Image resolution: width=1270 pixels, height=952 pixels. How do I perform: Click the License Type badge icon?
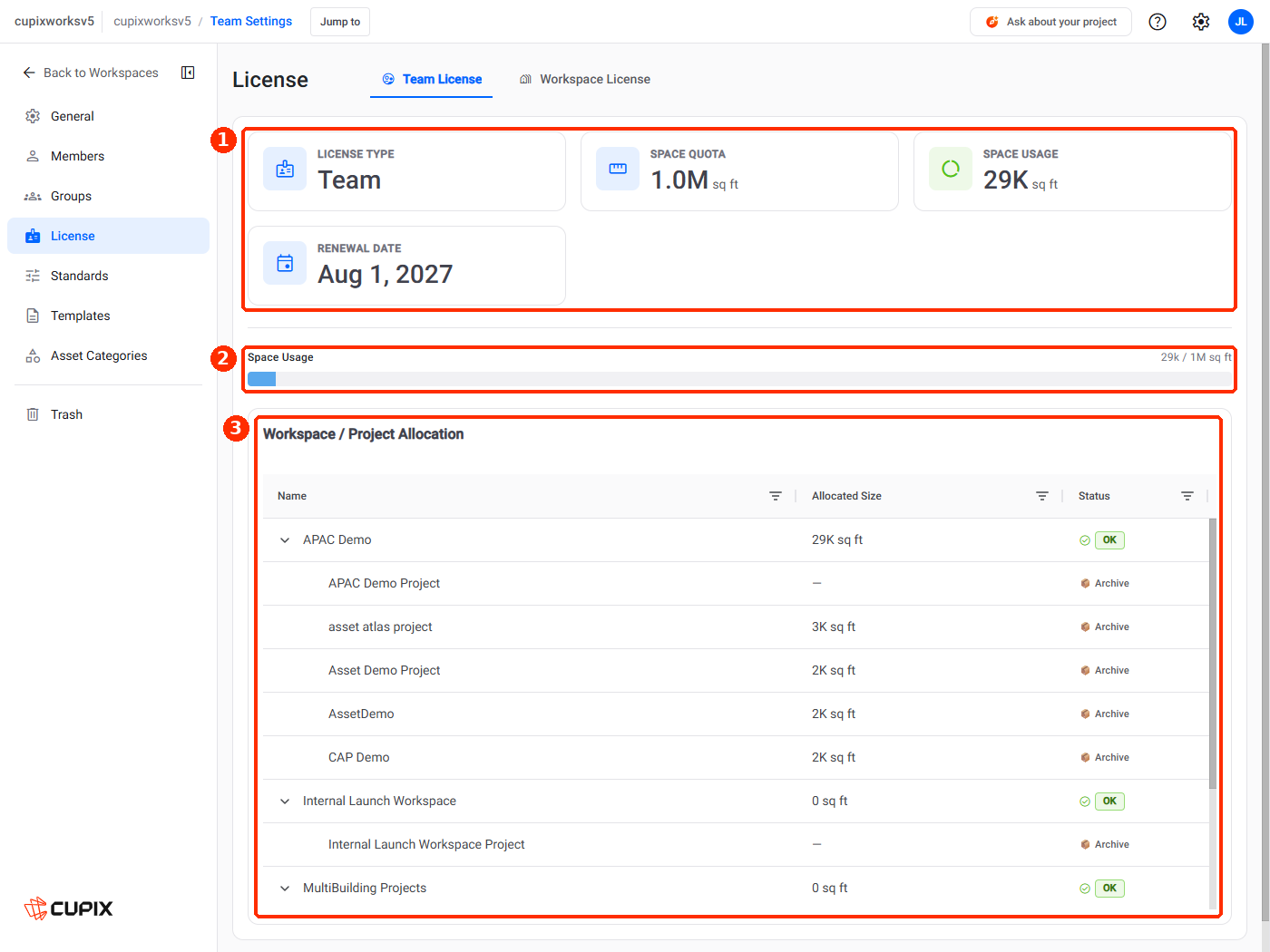coord(285,169)
